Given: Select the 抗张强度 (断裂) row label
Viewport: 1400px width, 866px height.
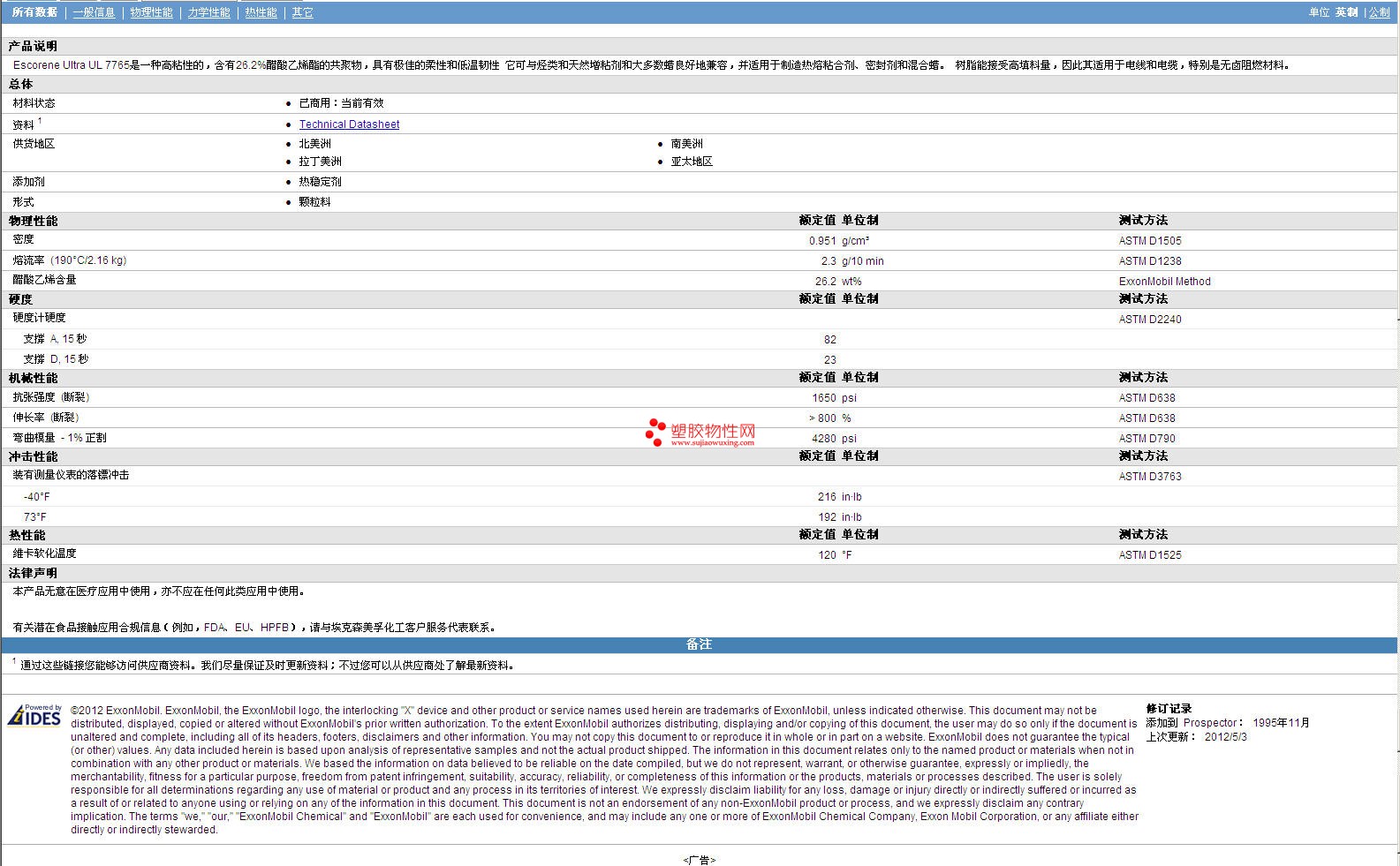Looking at the screenshot, I should (x=51, y=397).
